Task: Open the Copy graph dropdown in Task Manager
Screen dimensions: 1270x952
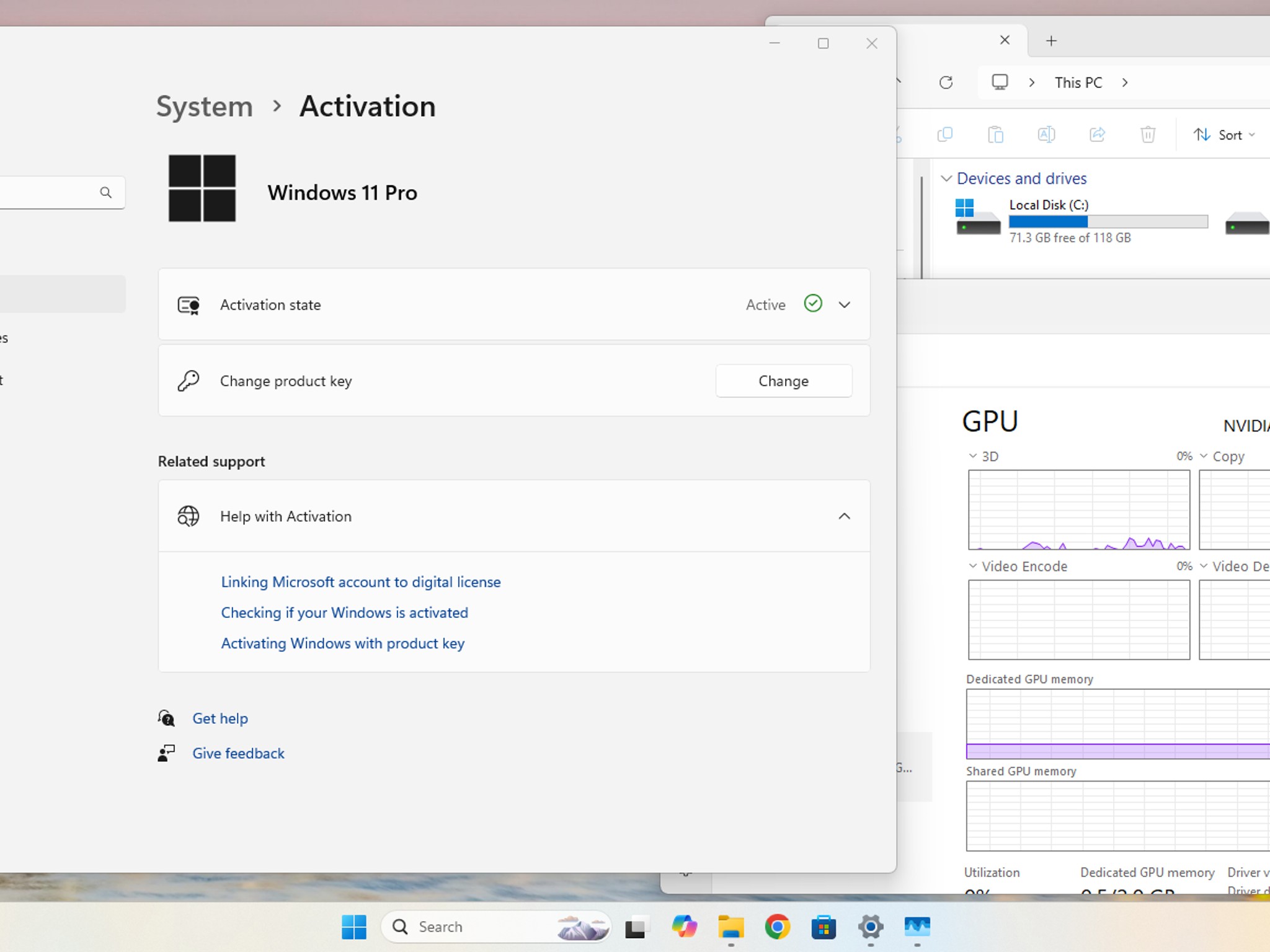Action: click(1204, 456)
